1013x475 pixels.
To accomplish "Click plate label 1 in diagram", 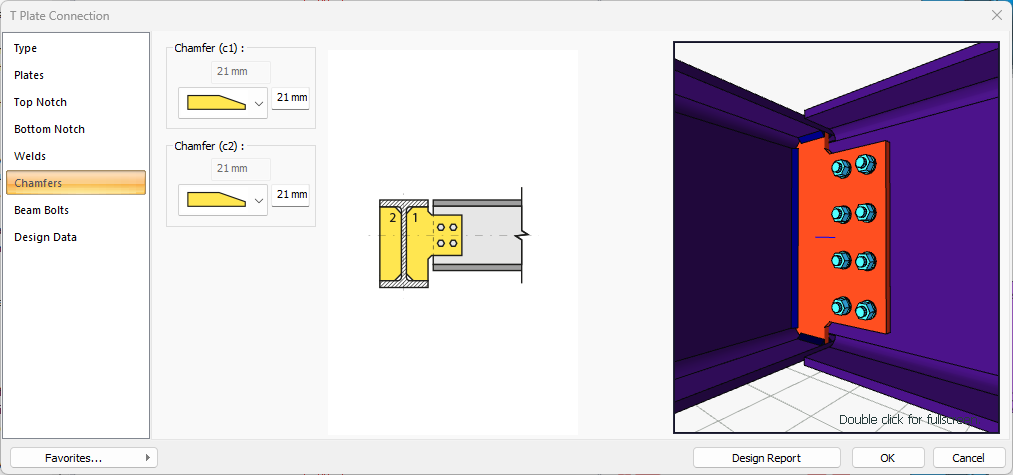I will (415, 218).
